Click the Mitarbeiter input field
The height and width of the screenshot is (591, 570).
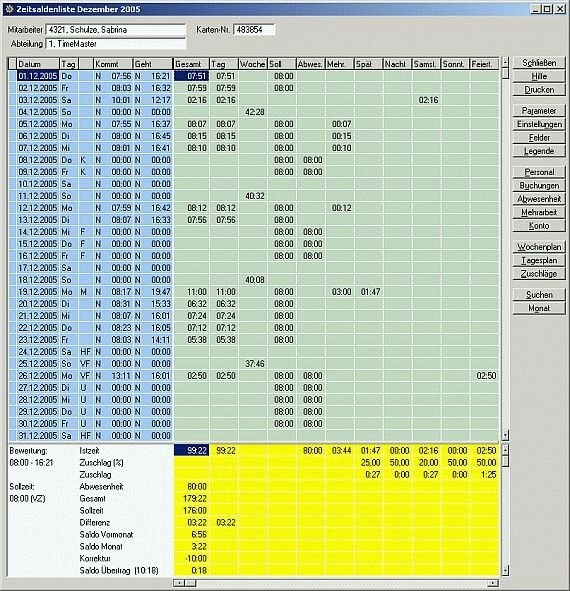(116, 30)
